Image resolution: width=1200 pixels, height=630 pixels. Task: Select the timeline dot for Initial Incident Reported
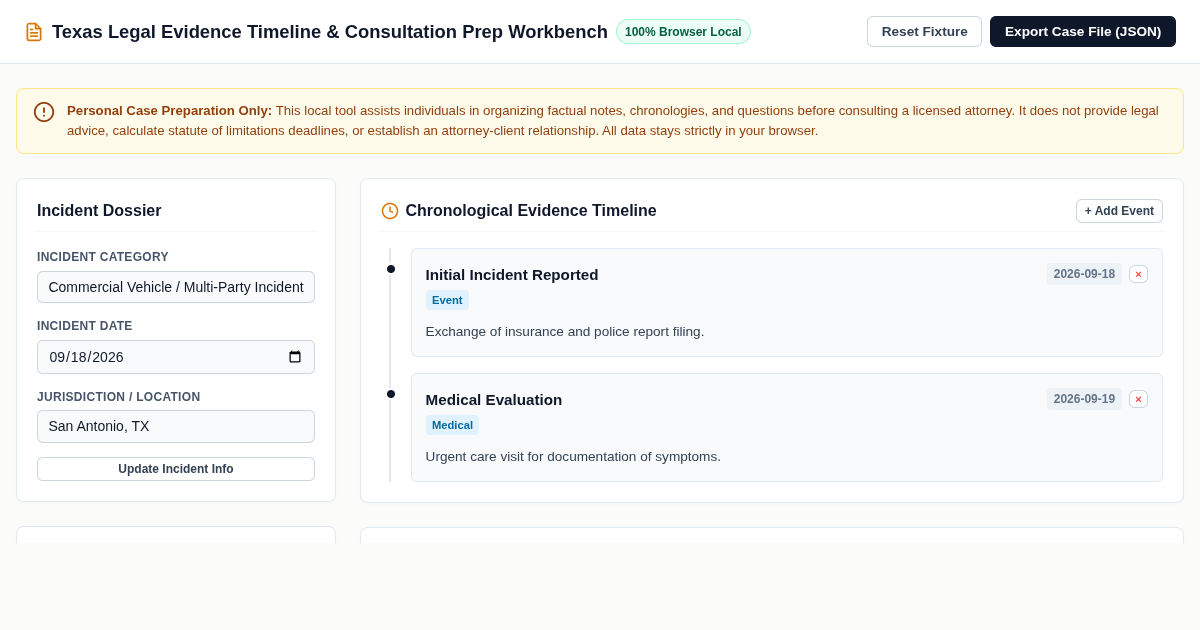pyautogui.click(x=391, y=269)
